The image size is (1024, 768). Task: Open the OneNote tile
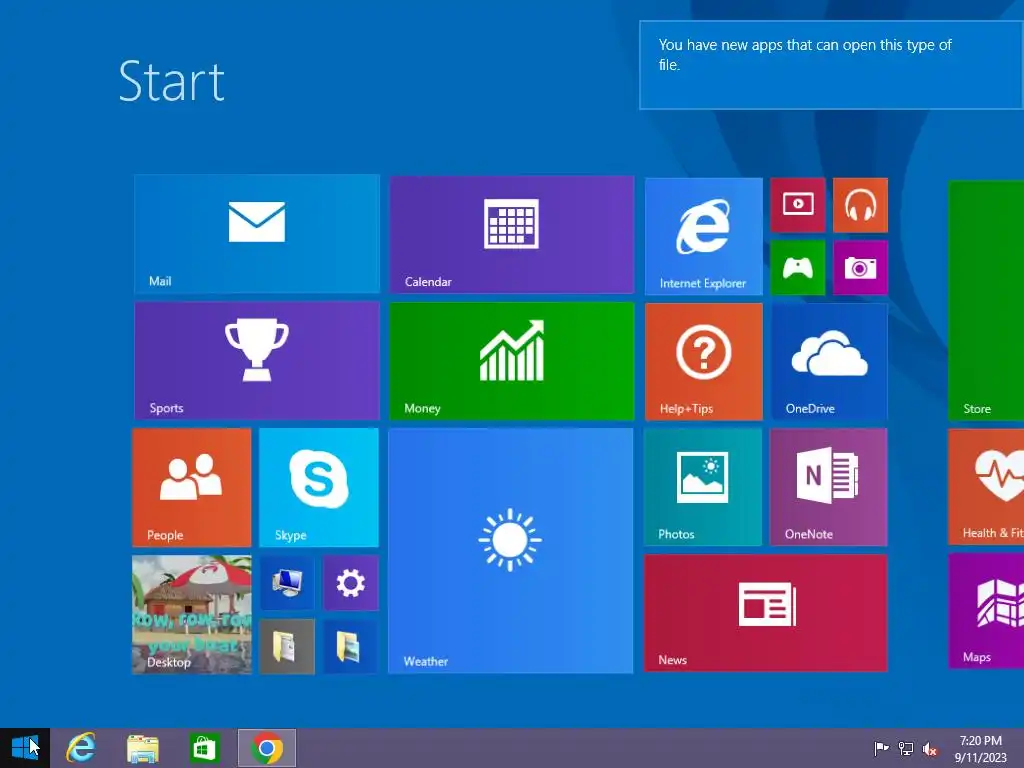(x=828, y=487)
